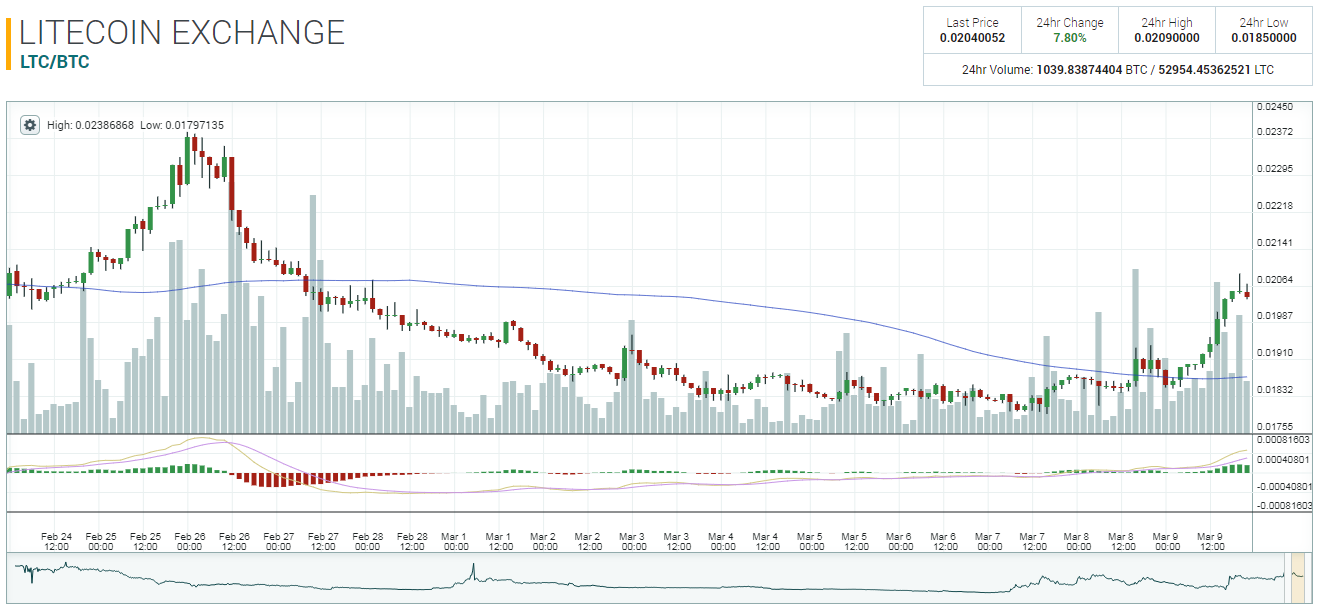
Task: Click the Feb 26 00:00 time label
Action: click(x=189, y=542)
